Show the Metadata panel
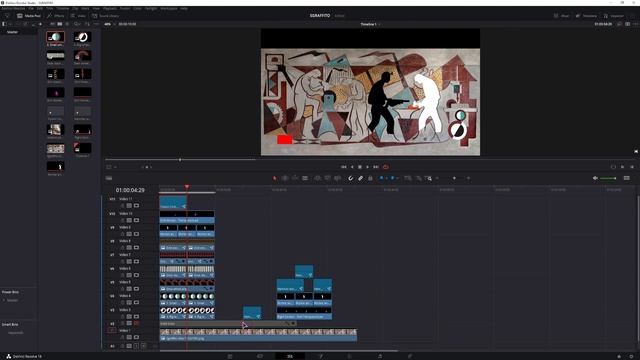The height and width of the screenshot is (360, 640). (x=586, y=16)
